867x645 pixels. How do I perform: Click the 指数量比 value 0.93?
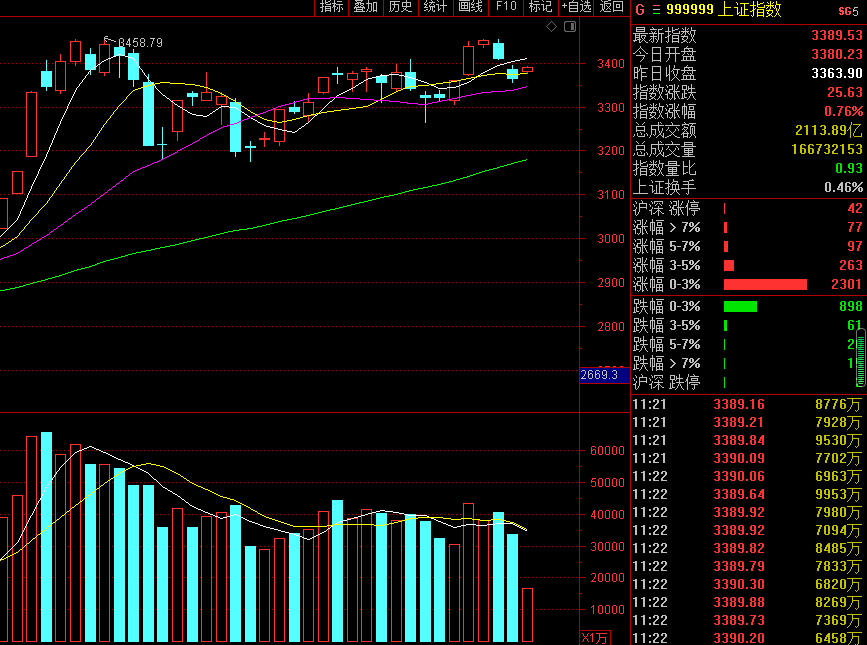[x=849, y=168]
